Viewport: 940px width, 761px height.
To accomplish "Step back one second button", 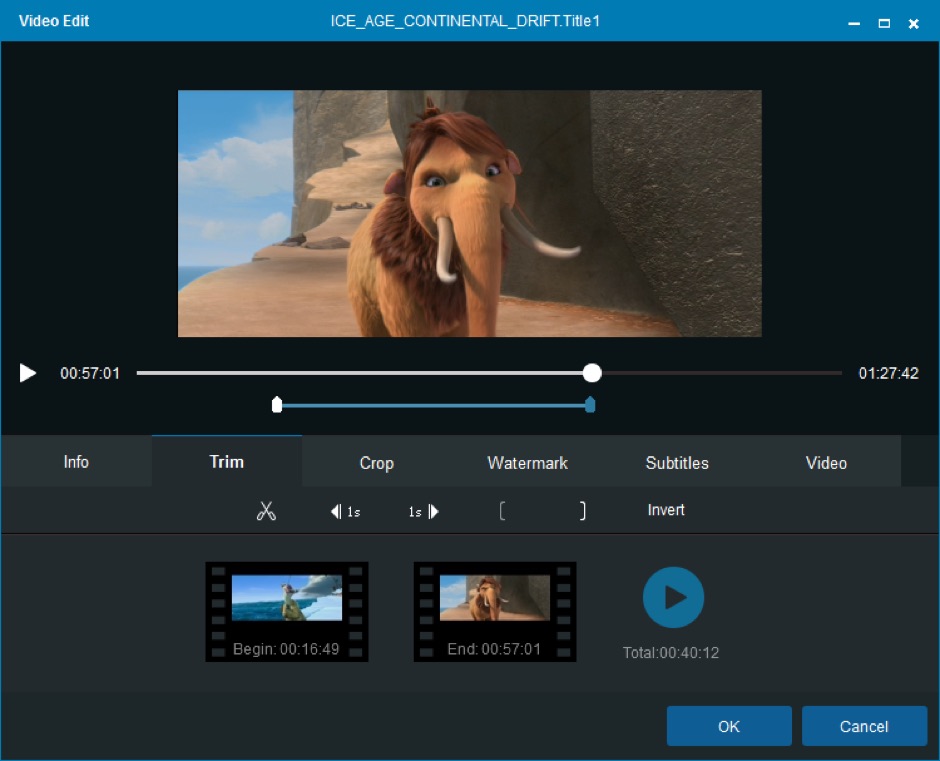I will [345, 512].
